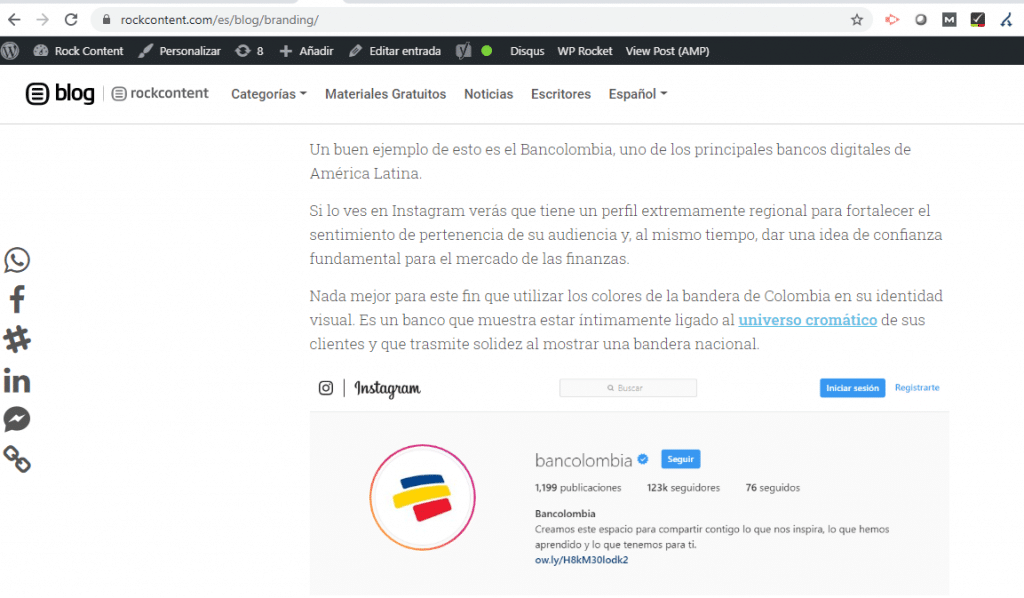Open the WordPress logo menu

(x=10, y=51)
